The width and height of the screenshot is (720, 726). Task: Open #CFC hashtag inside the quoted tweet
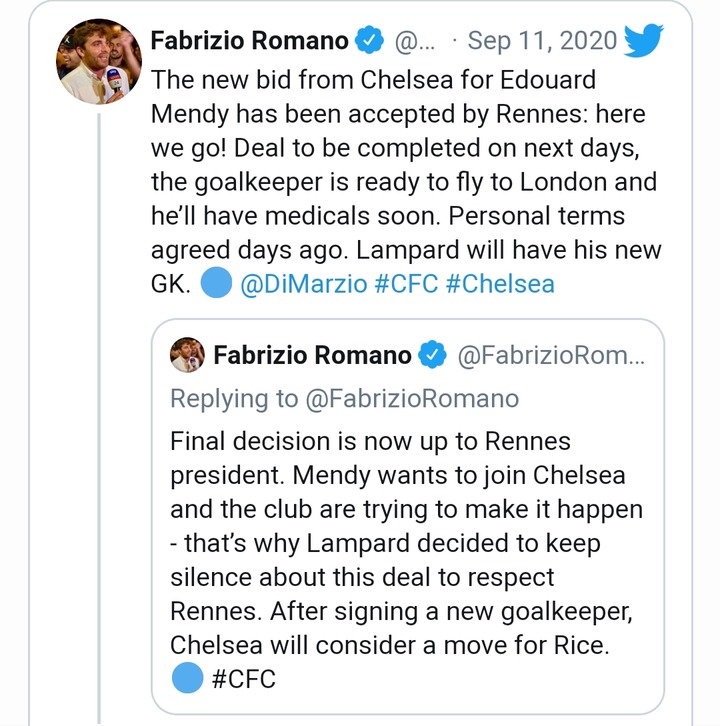244,680
